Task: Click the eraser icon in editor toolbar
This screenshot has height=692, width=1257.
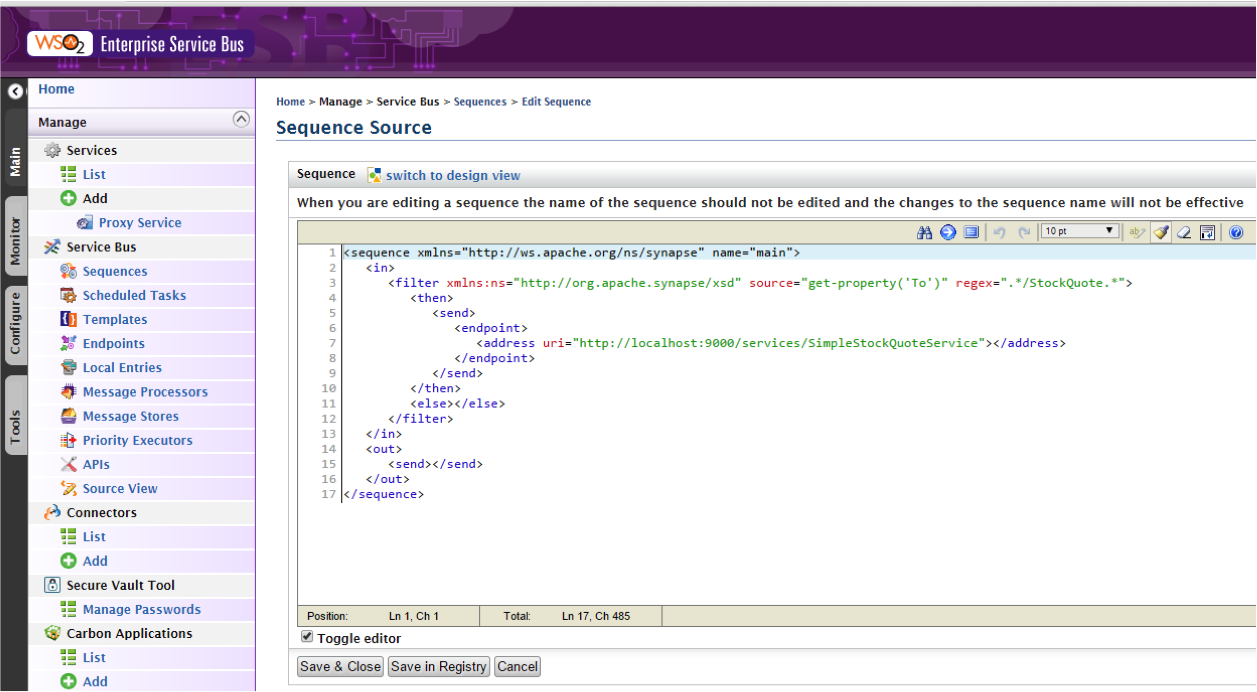Action: [1184, 232]
